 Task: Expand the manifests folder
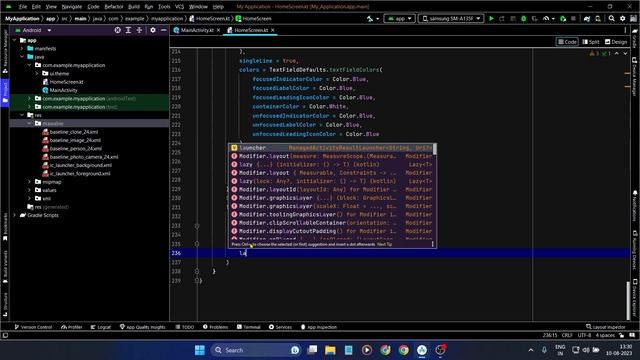22,49
